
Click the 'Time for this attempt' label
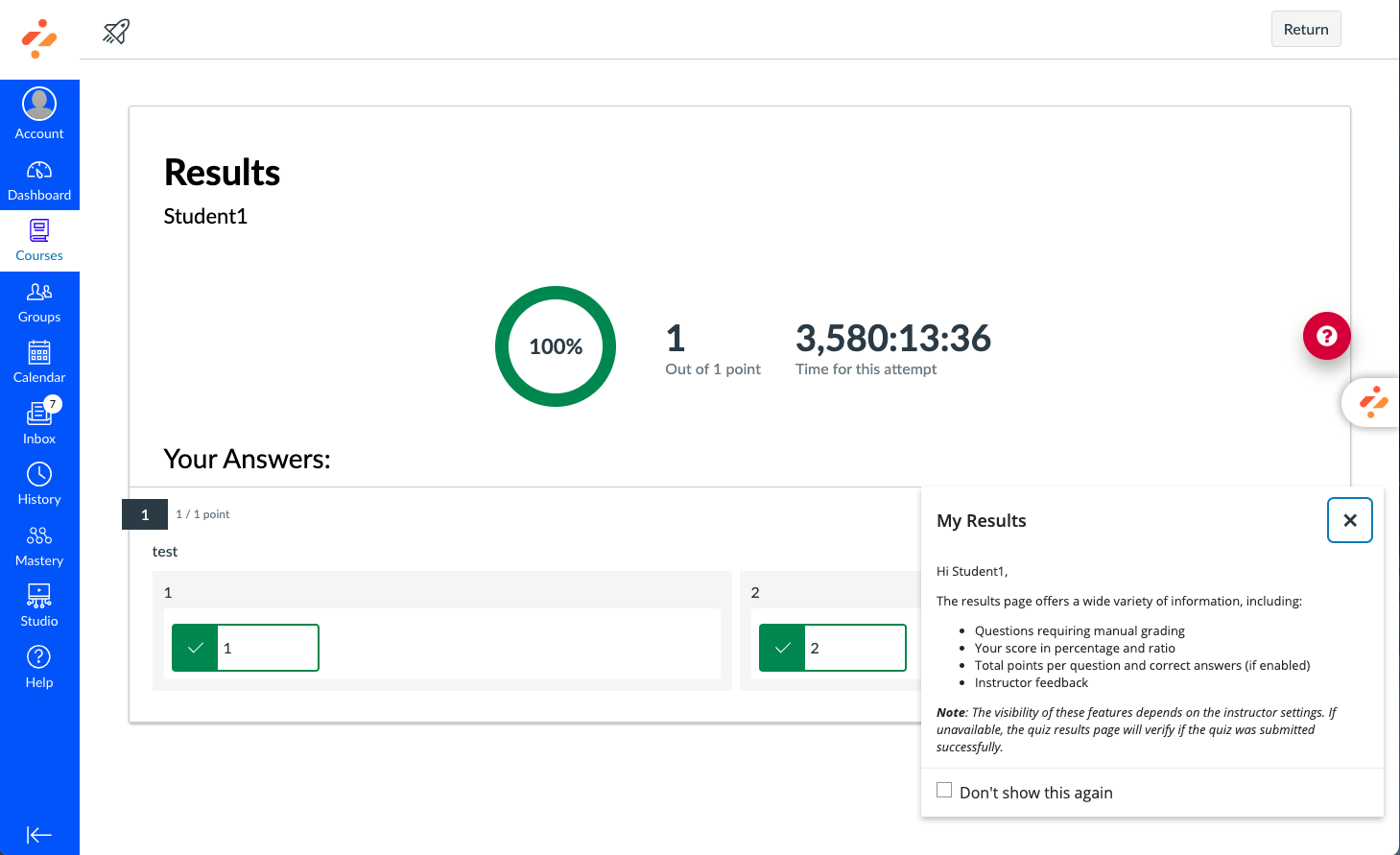[866, 369]
